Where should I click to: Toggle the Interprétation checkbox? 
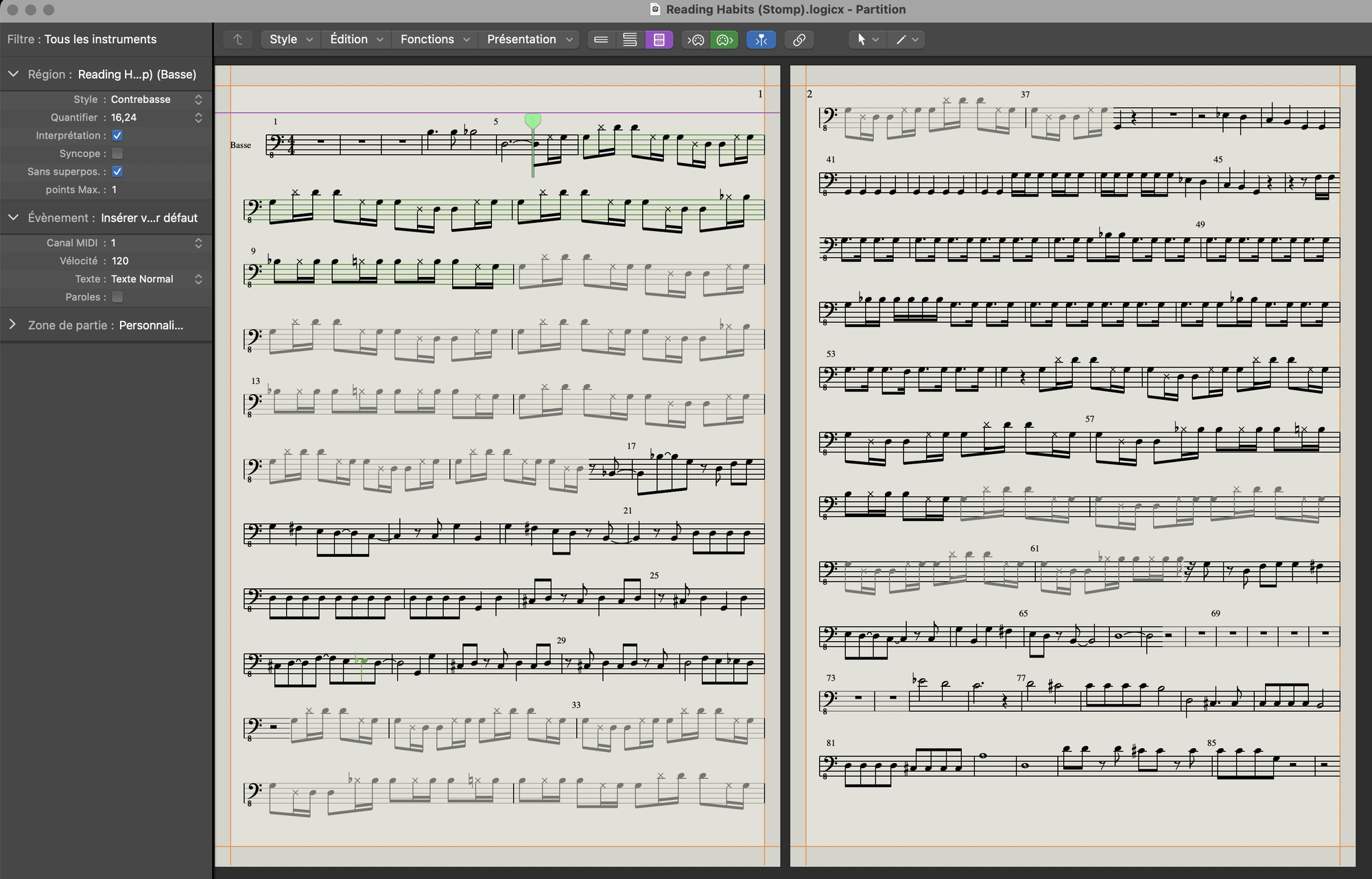tap(117, 136)
